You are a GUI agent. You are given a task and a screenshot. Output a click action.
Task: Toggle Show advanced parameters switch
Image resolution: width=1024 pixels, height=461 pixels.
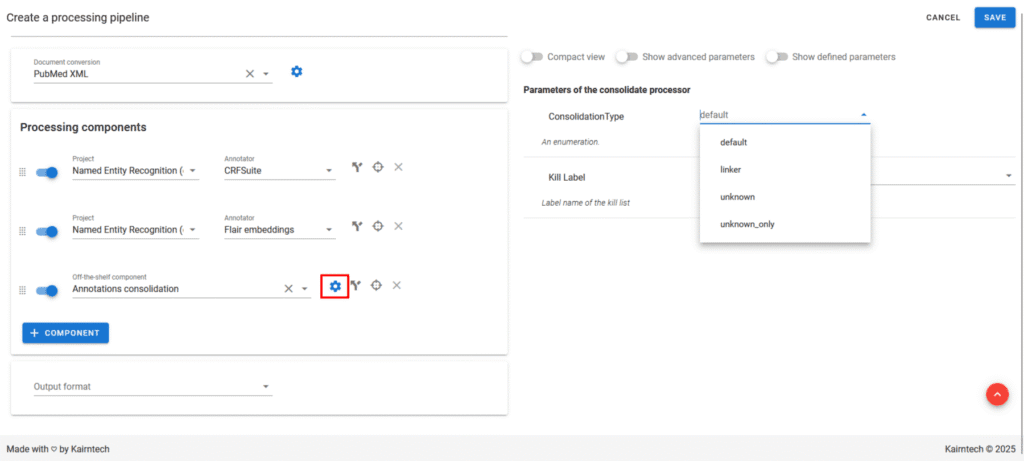point(627,57)
